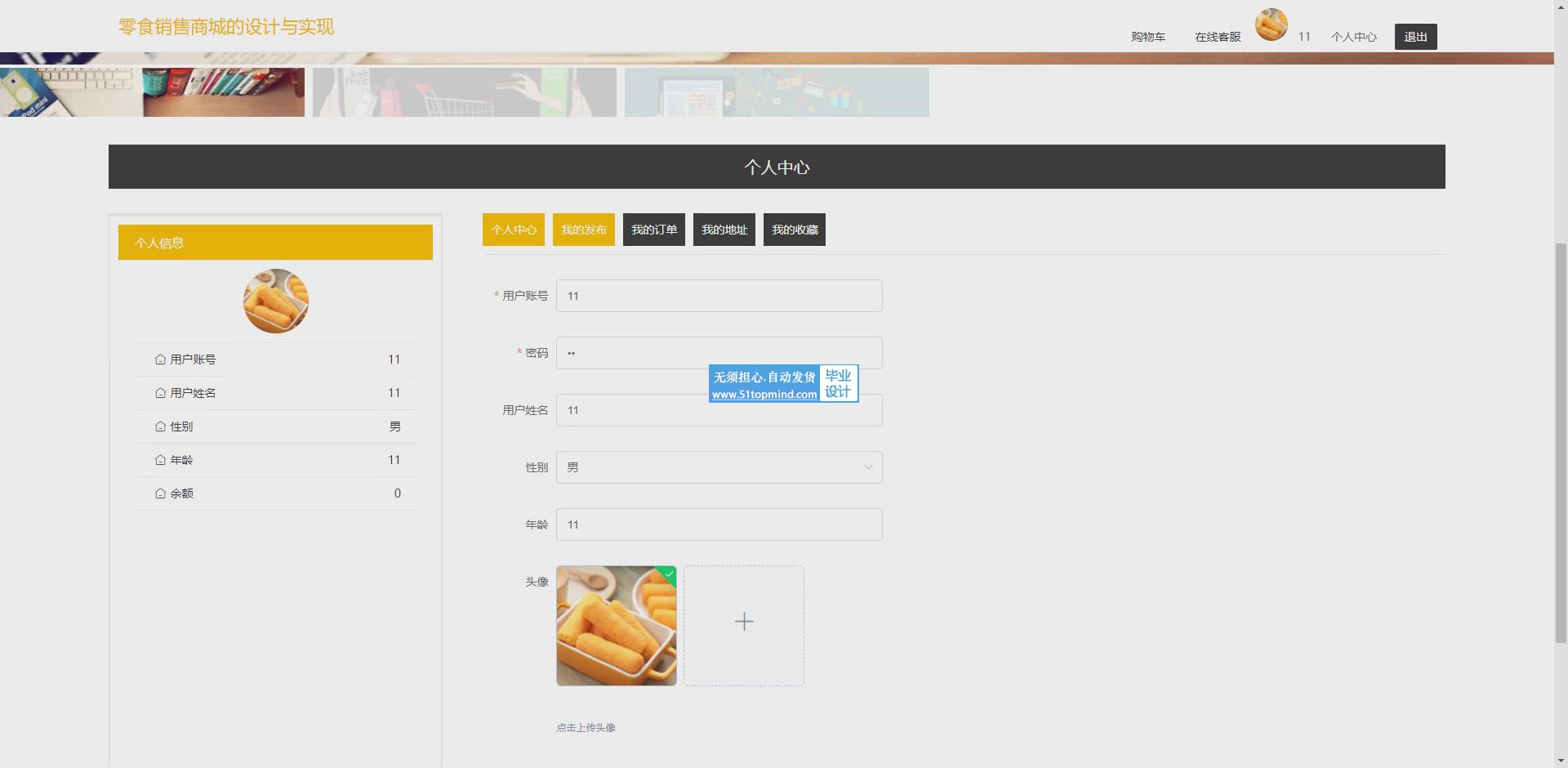Click the keyboard and books banner thumbnail
Viewport: 1568px width, 768px height.
click(x=152, y=92)
